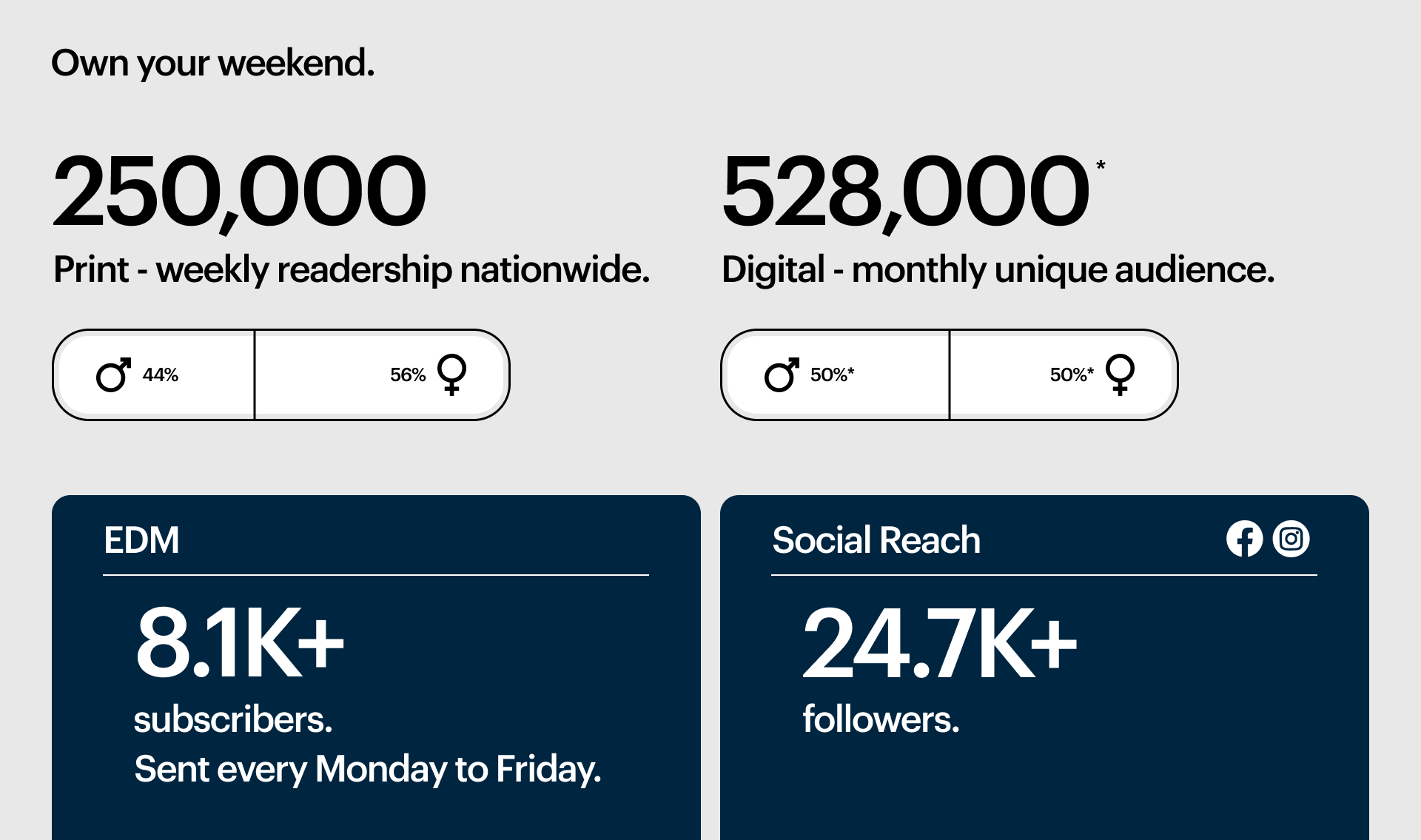Click the 24.7K+ followers number
Image resolution: width=1421 pixels, height=840 pixels.
[x=940, y=642]
